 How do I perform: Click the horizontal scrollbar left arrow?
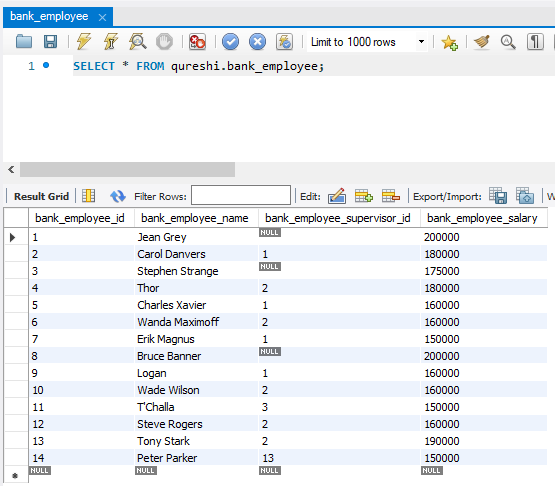pos(11,170)
